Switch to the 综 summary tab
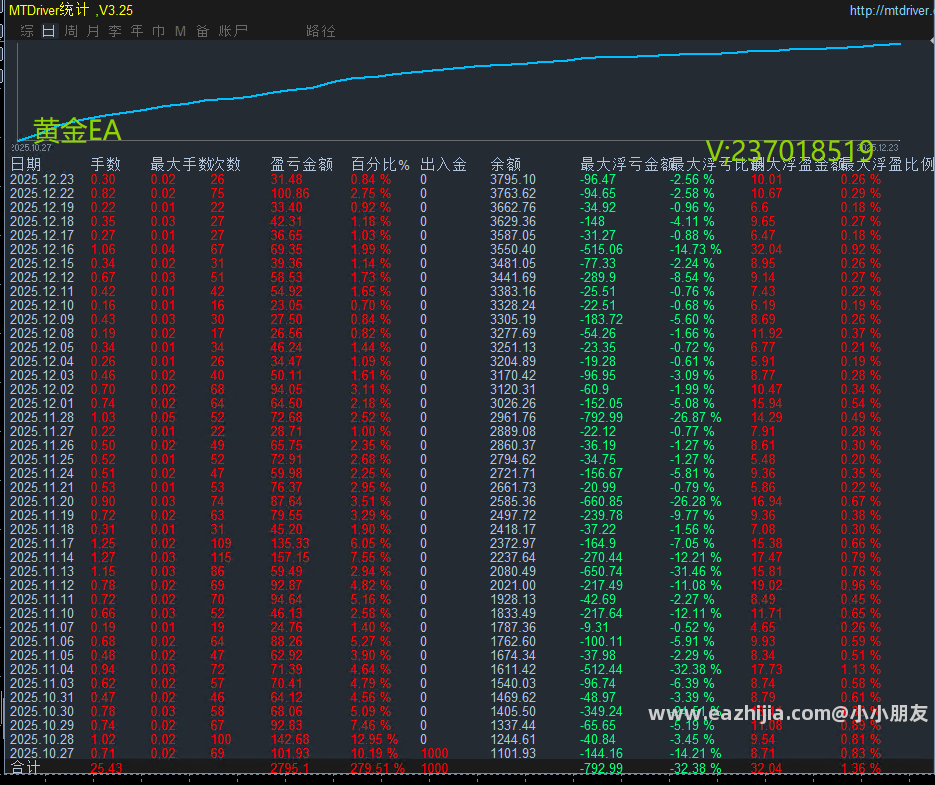935x785 pixels. pyautogui.click(x=27, y=31)
